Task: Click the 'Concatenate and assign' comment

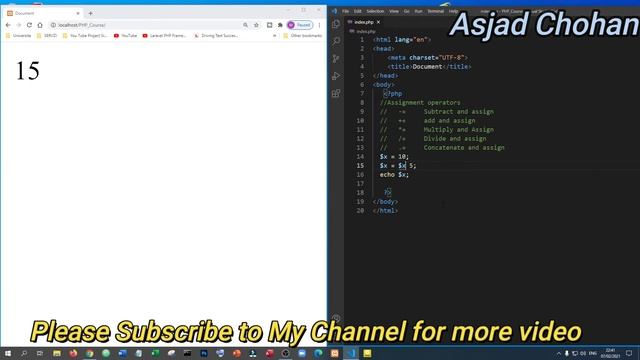Action: (464, 148)
